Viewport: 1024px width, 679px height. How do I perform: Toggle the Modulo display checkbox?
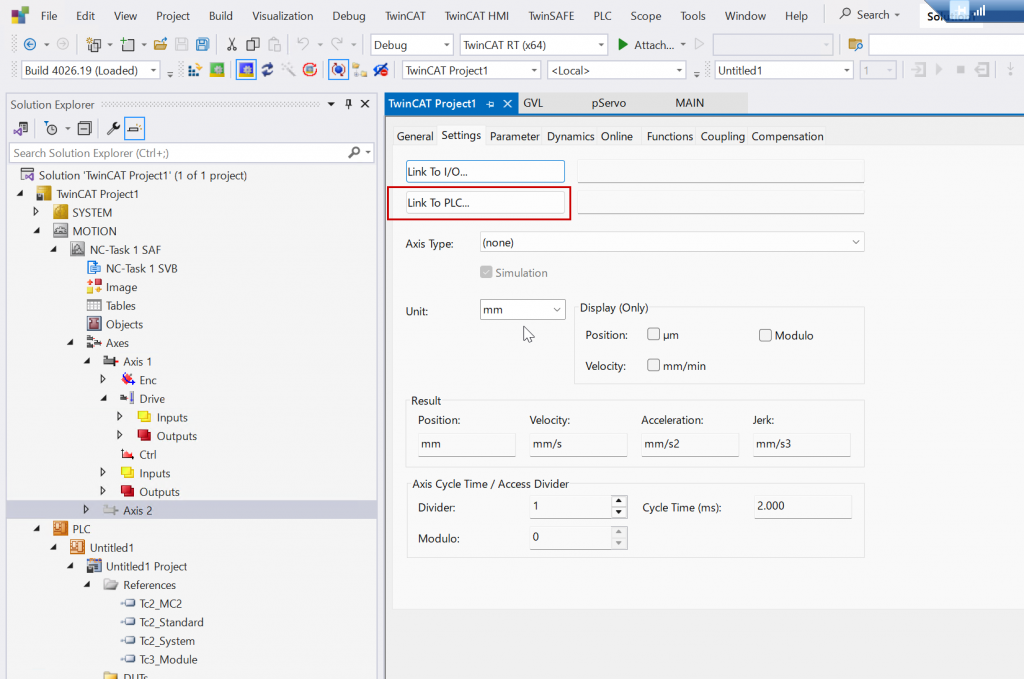(766, 335)
